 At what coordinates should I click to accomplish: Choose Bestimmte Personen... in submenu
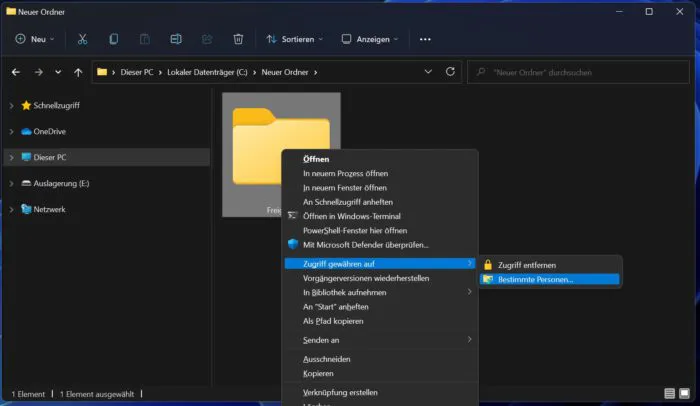tap(550, 279)
